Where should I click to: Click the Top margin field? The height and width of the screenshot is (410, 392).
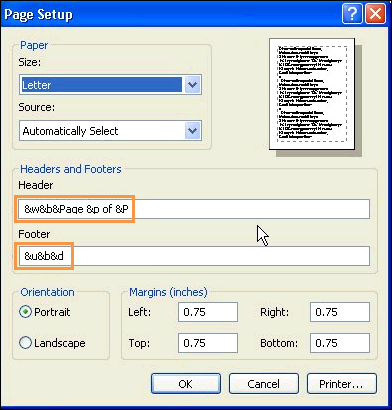coord(208,343)
